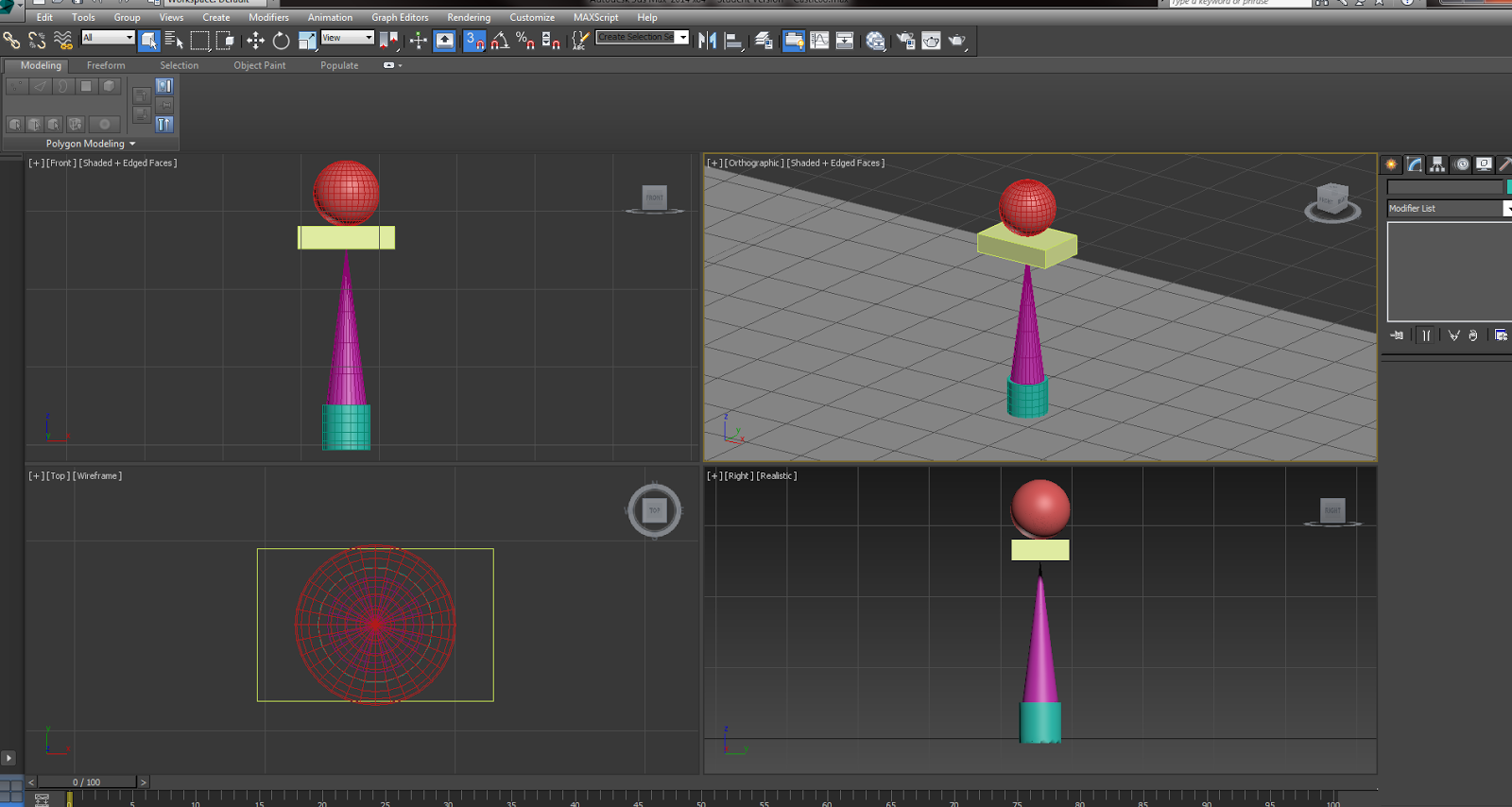1512x807 pixels.
Task: Open the Display command panel tab
Action: (1485, 164)
